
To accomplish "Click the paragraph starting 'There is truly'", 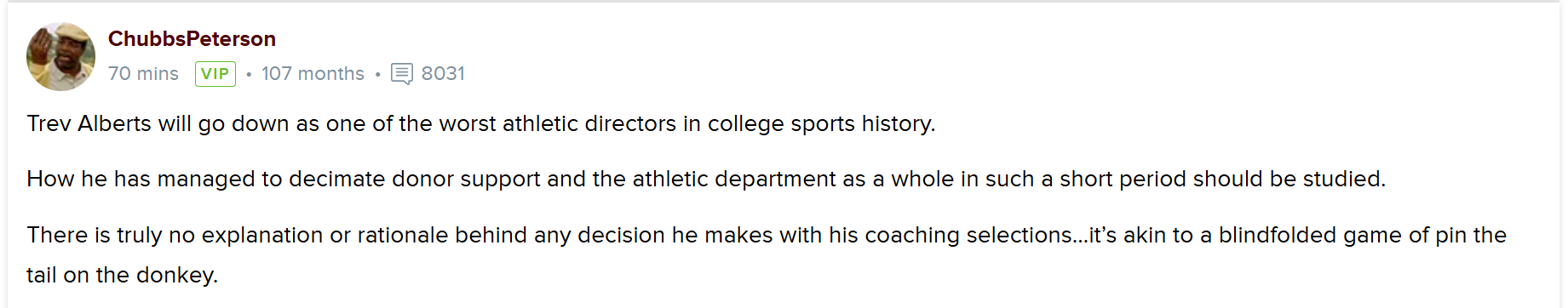I will click(x=767, y=254).
